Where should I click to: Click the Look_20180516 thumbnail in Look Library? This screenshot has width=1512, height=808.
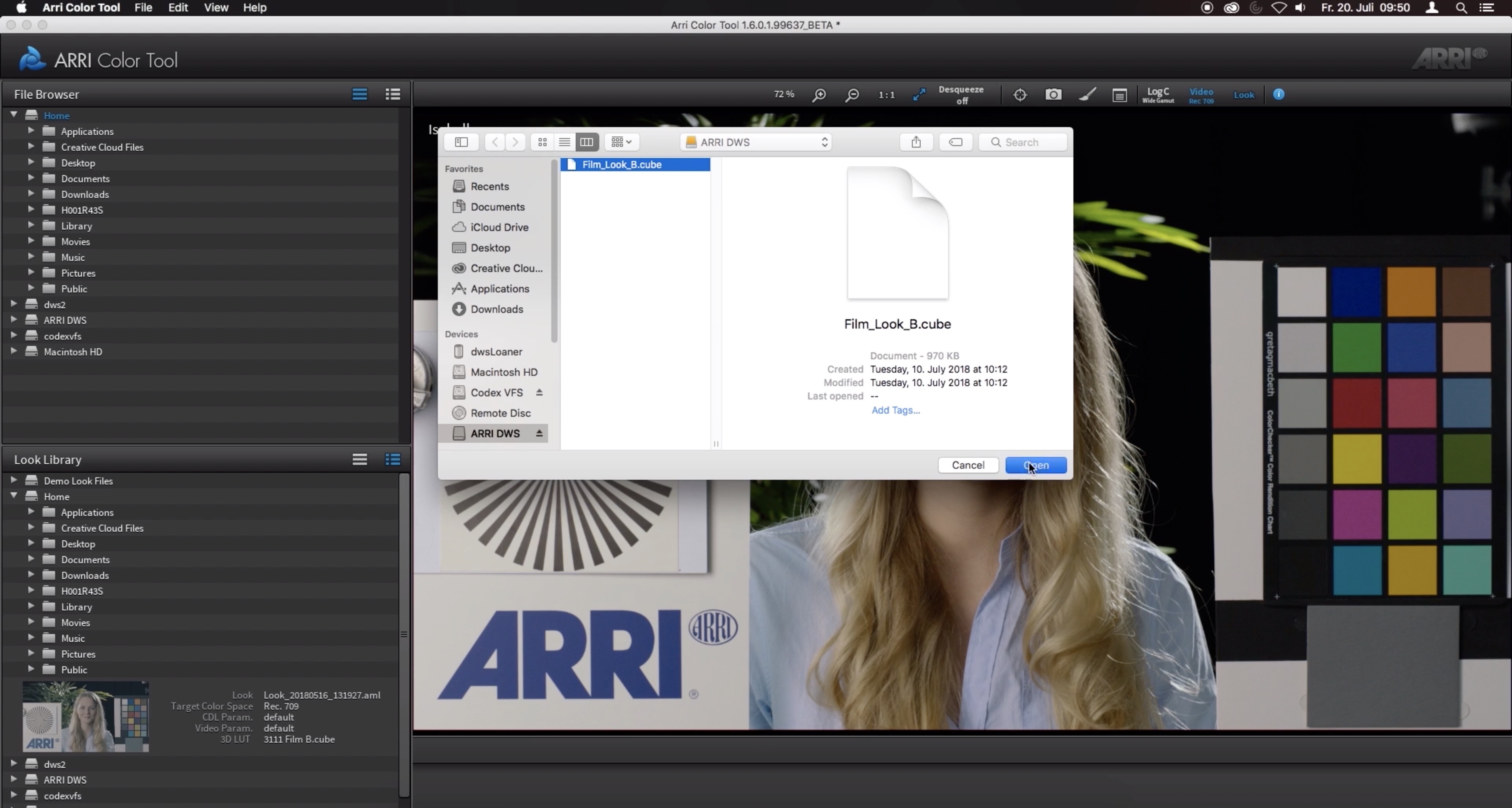(86, 716)
